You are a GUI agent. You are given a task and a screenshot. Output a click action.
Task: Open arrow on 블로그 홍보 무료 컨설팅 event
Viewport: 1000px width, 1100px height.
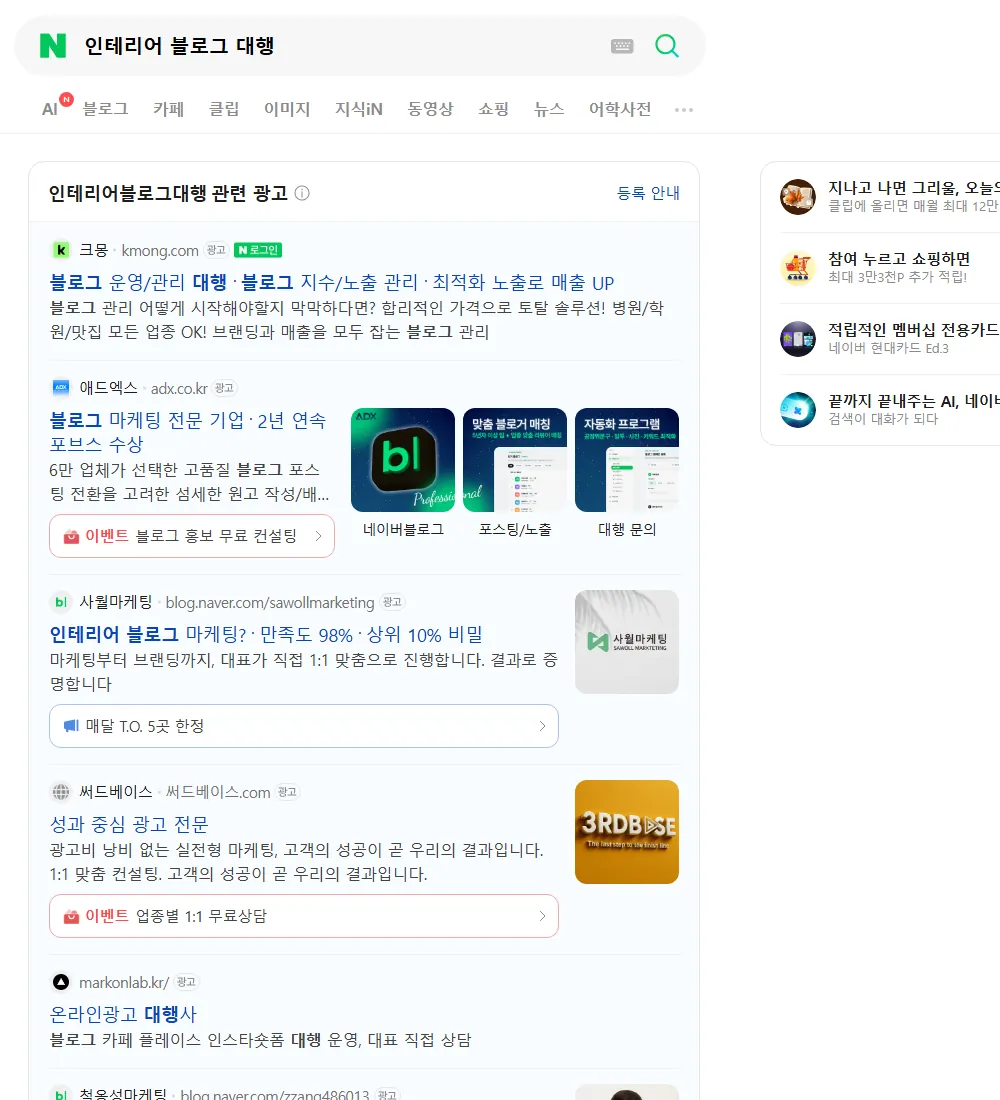318,536
